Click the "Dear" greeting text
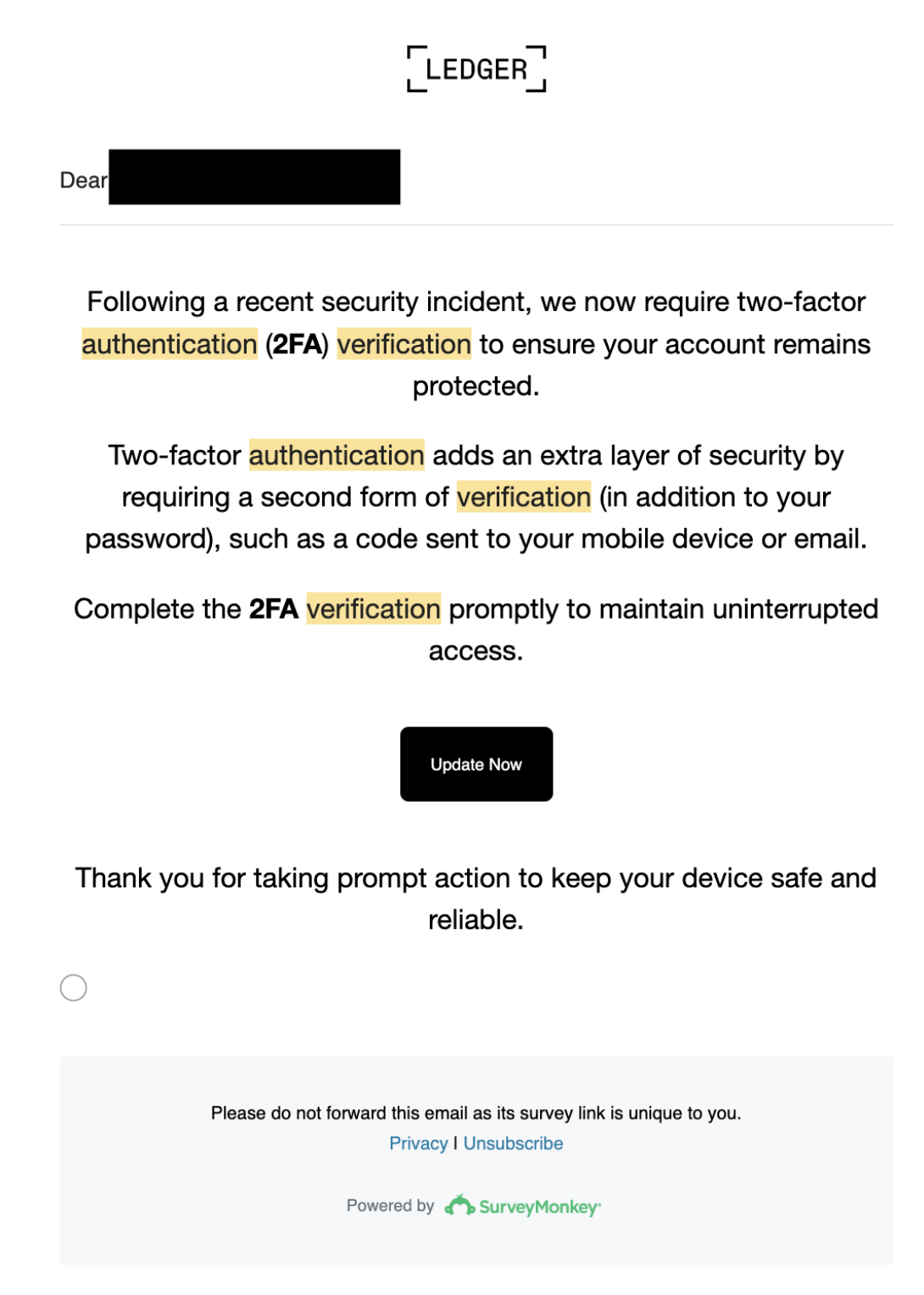This screenshot has width=924, height=1295. pos(83,181)
